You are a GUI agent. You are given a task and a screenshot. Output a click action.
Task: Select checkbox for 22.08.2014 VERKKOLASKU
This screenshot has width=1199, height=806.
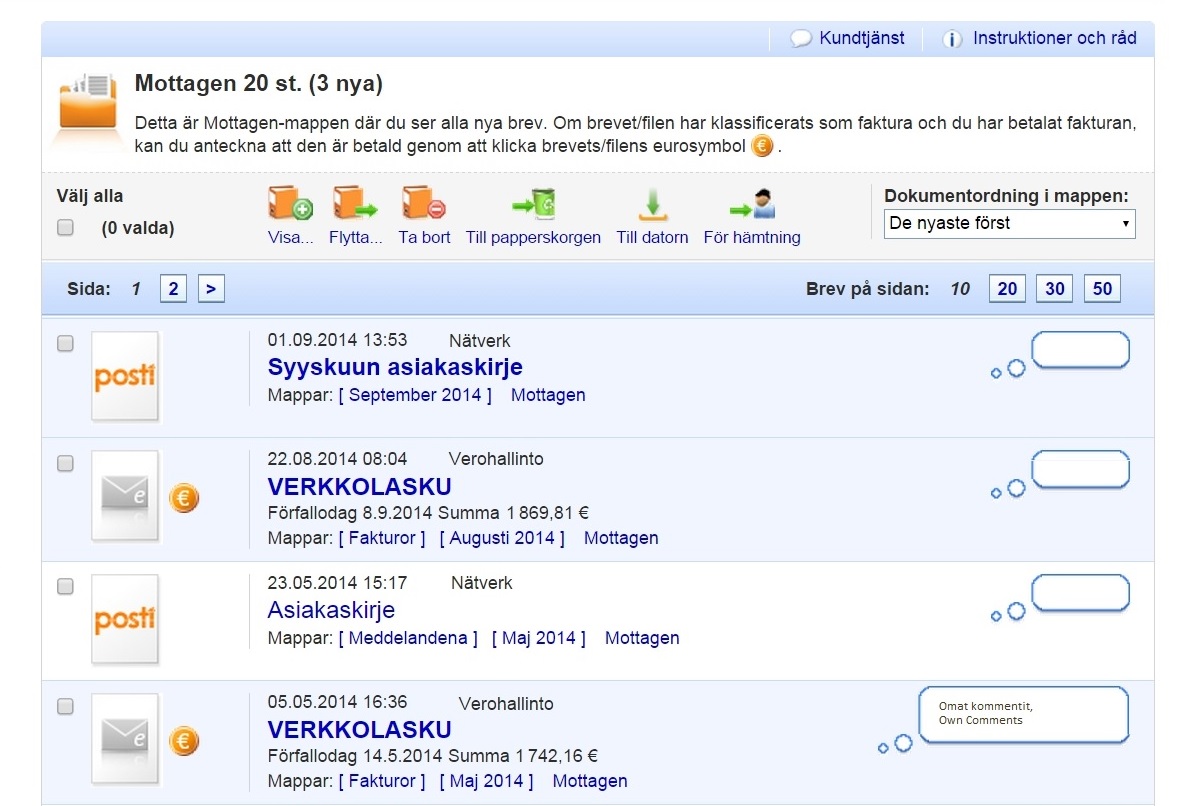coord(66,463)
